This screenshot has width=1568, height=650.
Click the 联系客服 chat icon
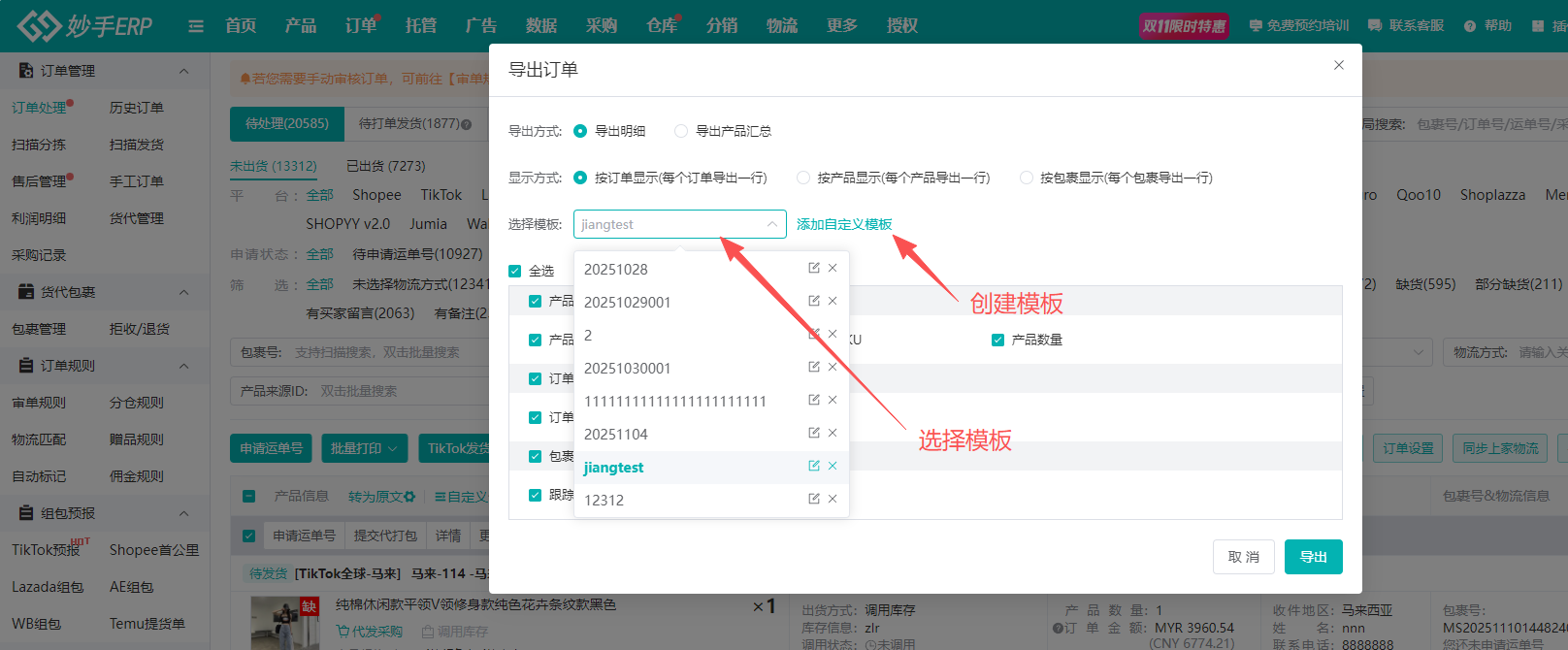1375,26
